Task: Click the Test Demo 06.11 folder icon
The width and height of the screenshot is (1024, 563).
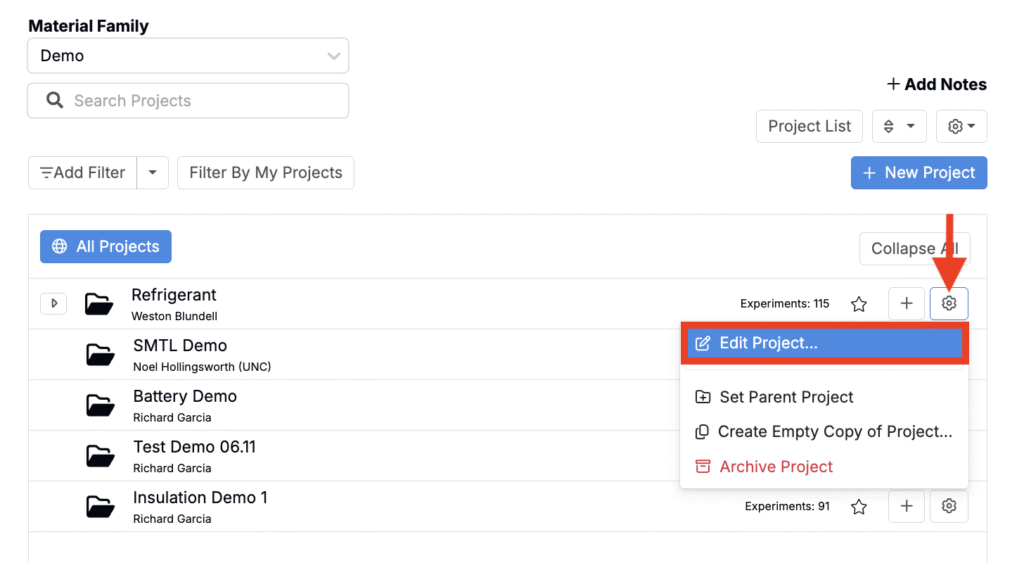Action: click(100, 455)
